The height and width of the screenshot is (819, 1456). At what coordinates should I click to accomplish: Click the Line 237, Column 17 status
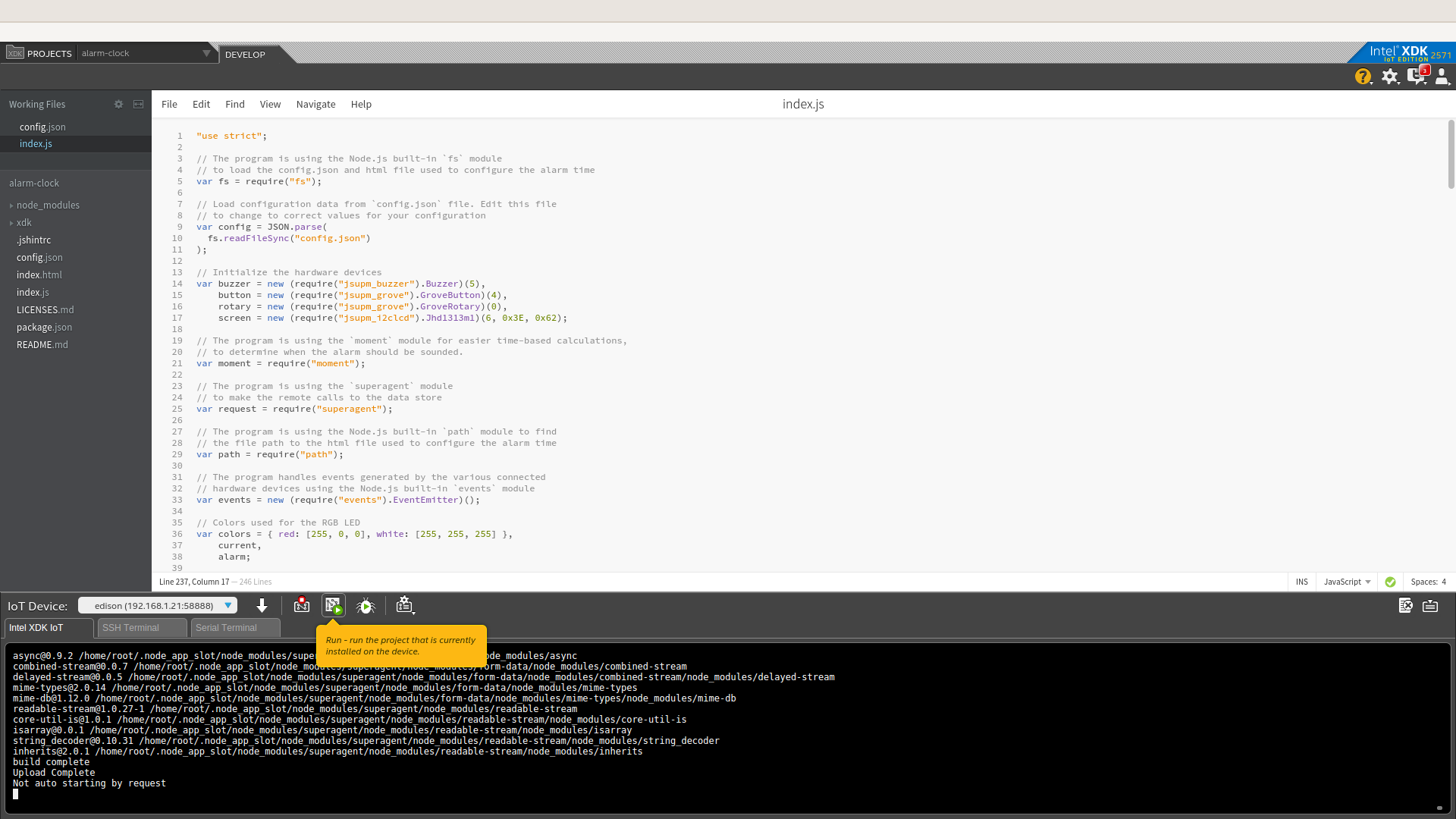pyautogui.click(x=194, y=582)
